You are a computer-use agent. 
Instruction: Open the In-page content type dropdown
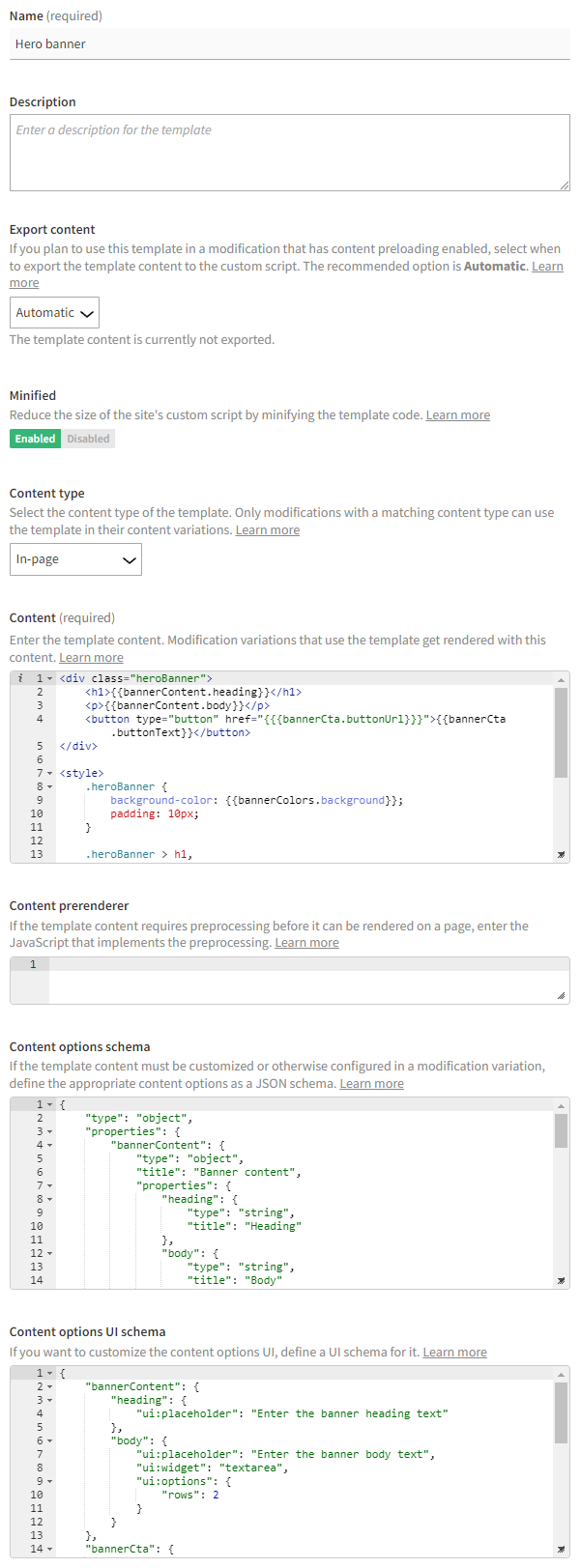click(75, 559)
